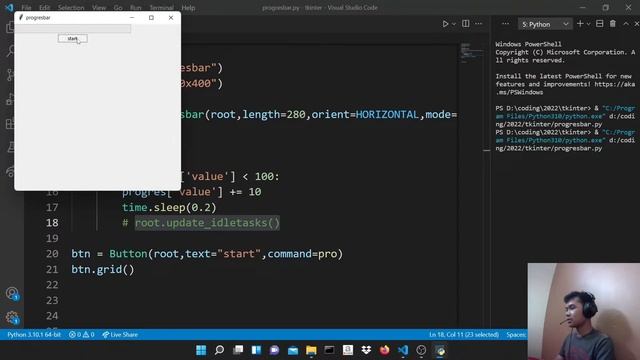Viewport: 640px width, 360px height.
Task: Click the time.sleep(0.2) code line
Action: (x=169, y=207)
